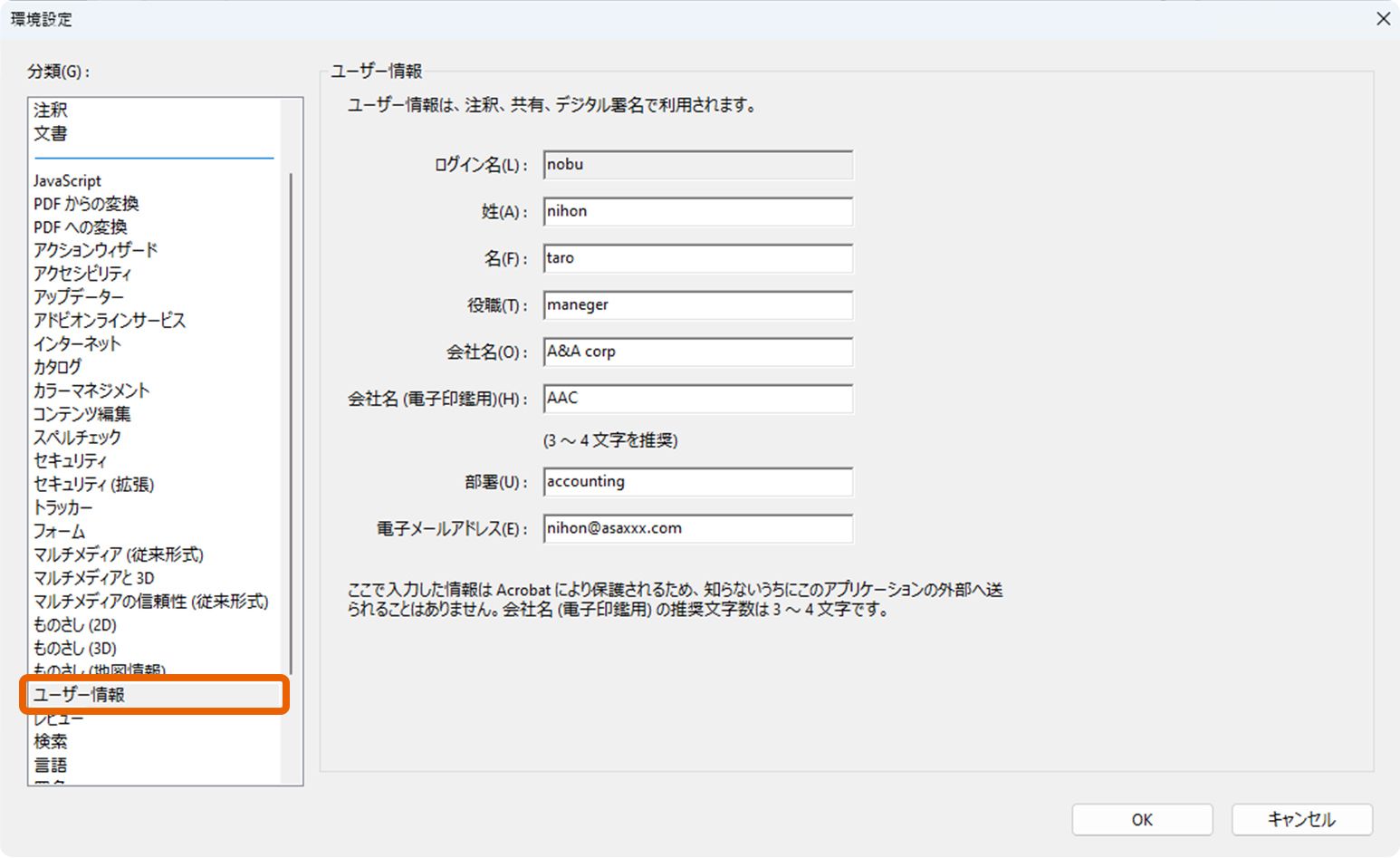This screenshot has width=1400, height=858.
Task: Click the キャンセル button
Action: tap(1301, 819)
